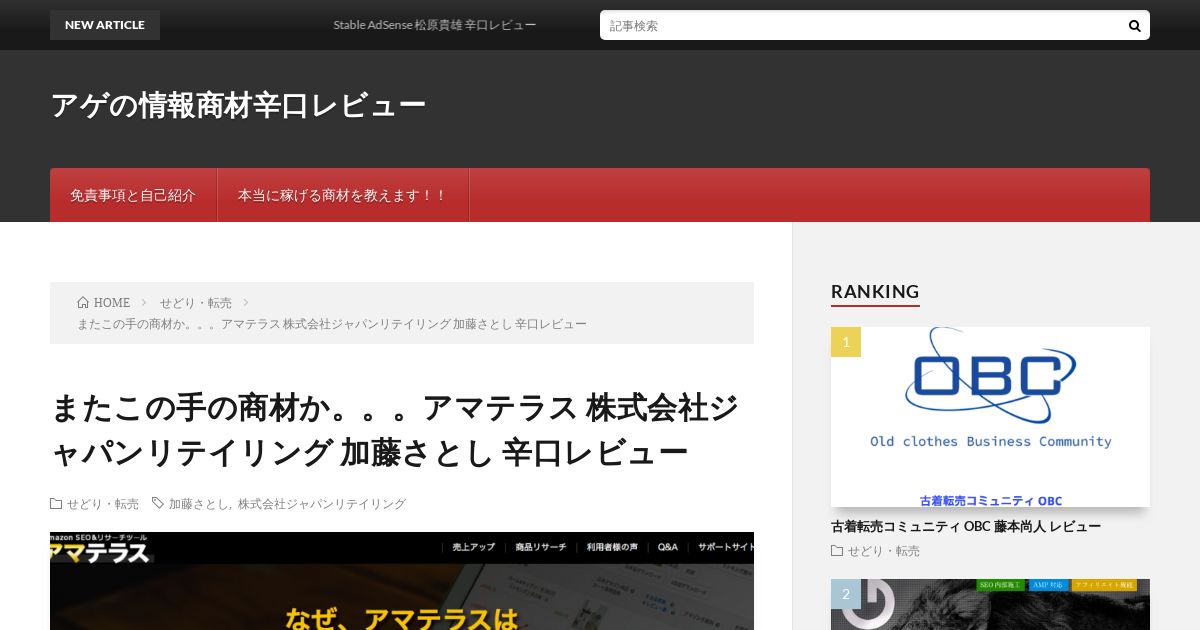Open 古着転売コミュニティ OBC 藤本尚人 レビュー link
Screen dimensions: 1200x630
(x=966, y=526)
